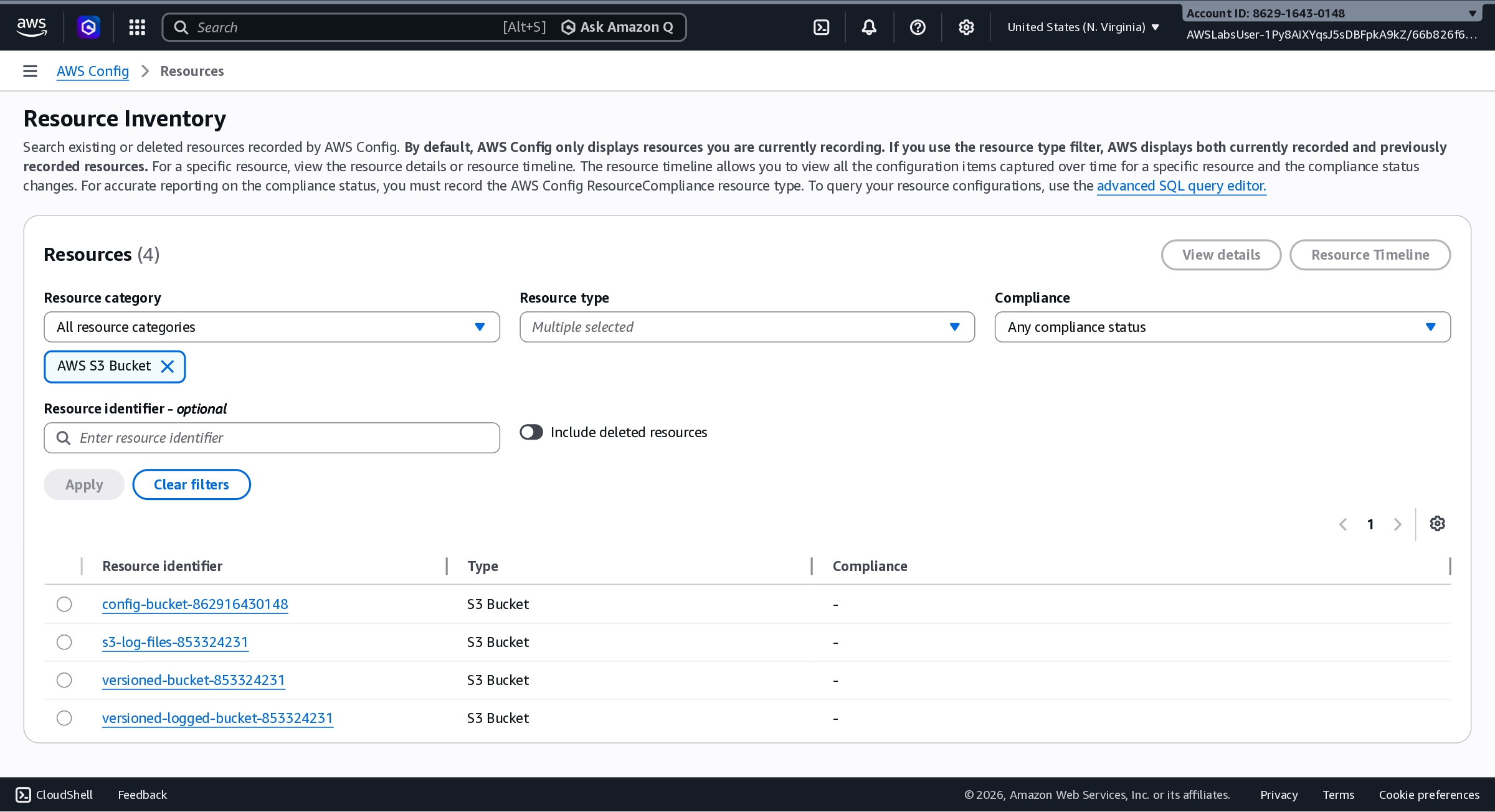1495x812 pixels.
Task: Click the Feedback link in footer
Action: coord(142,795)
